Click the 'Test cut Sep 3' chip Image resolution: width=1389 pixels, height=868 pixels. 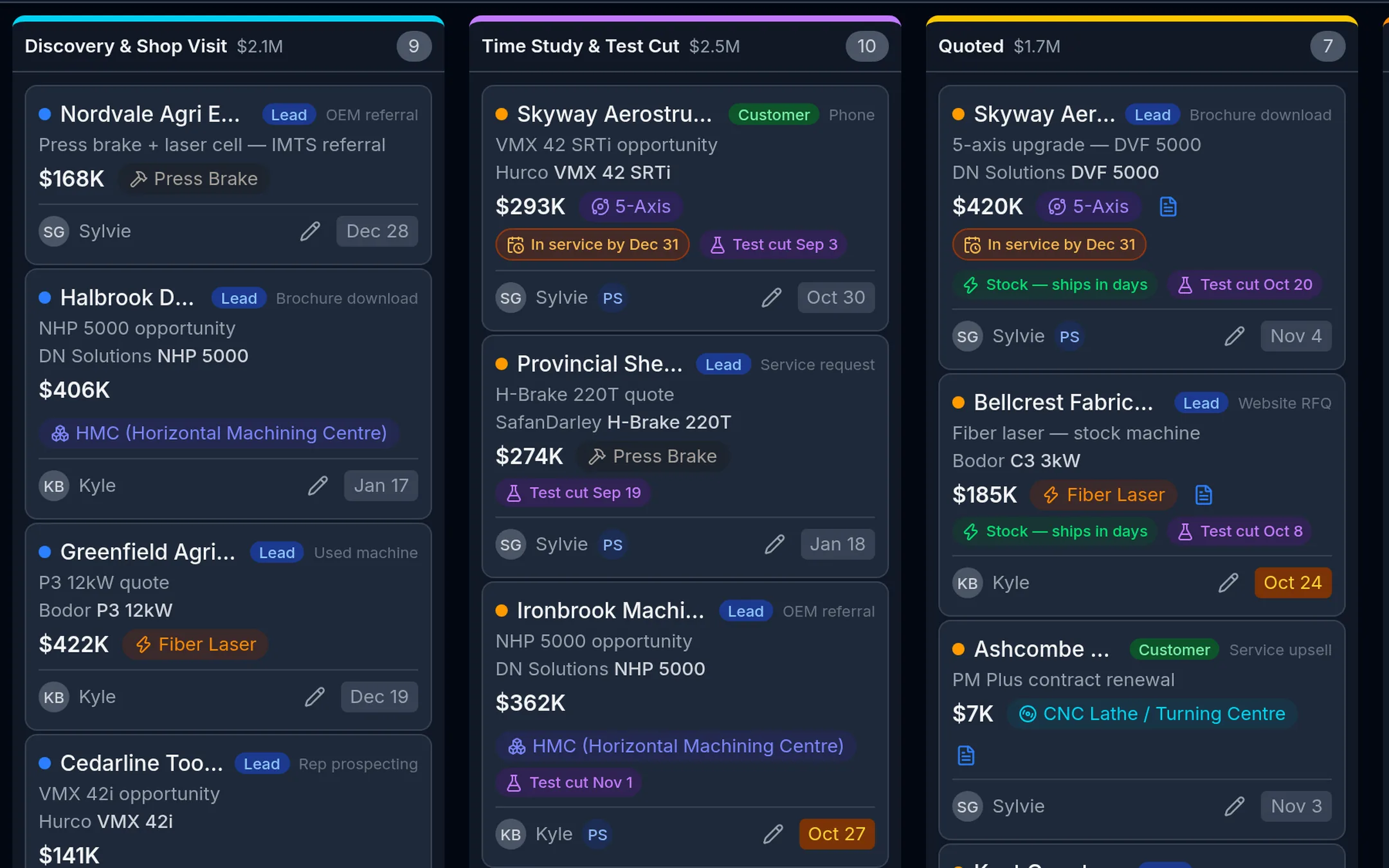pos(774,244)
